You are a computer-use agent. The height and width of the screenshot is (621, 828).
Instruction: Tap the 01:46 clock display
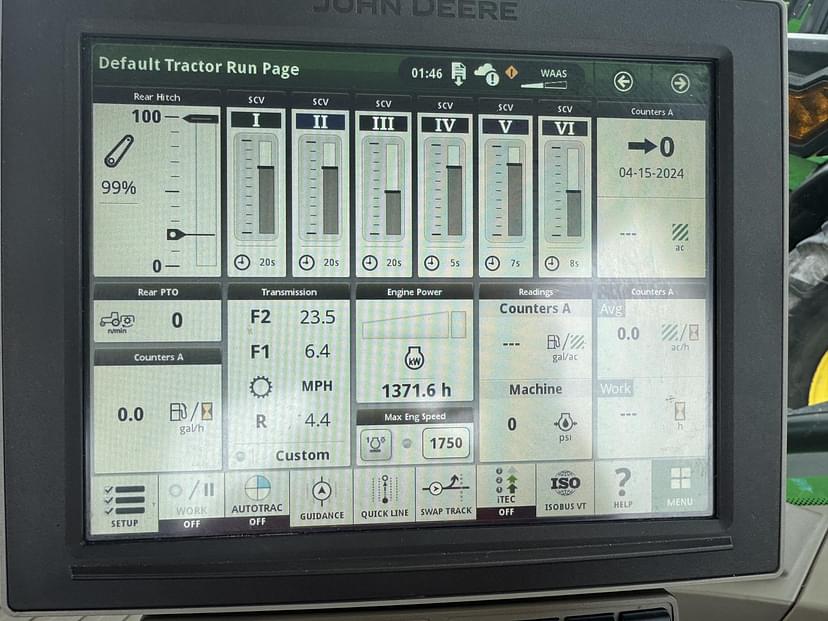[x=427, y=73]
